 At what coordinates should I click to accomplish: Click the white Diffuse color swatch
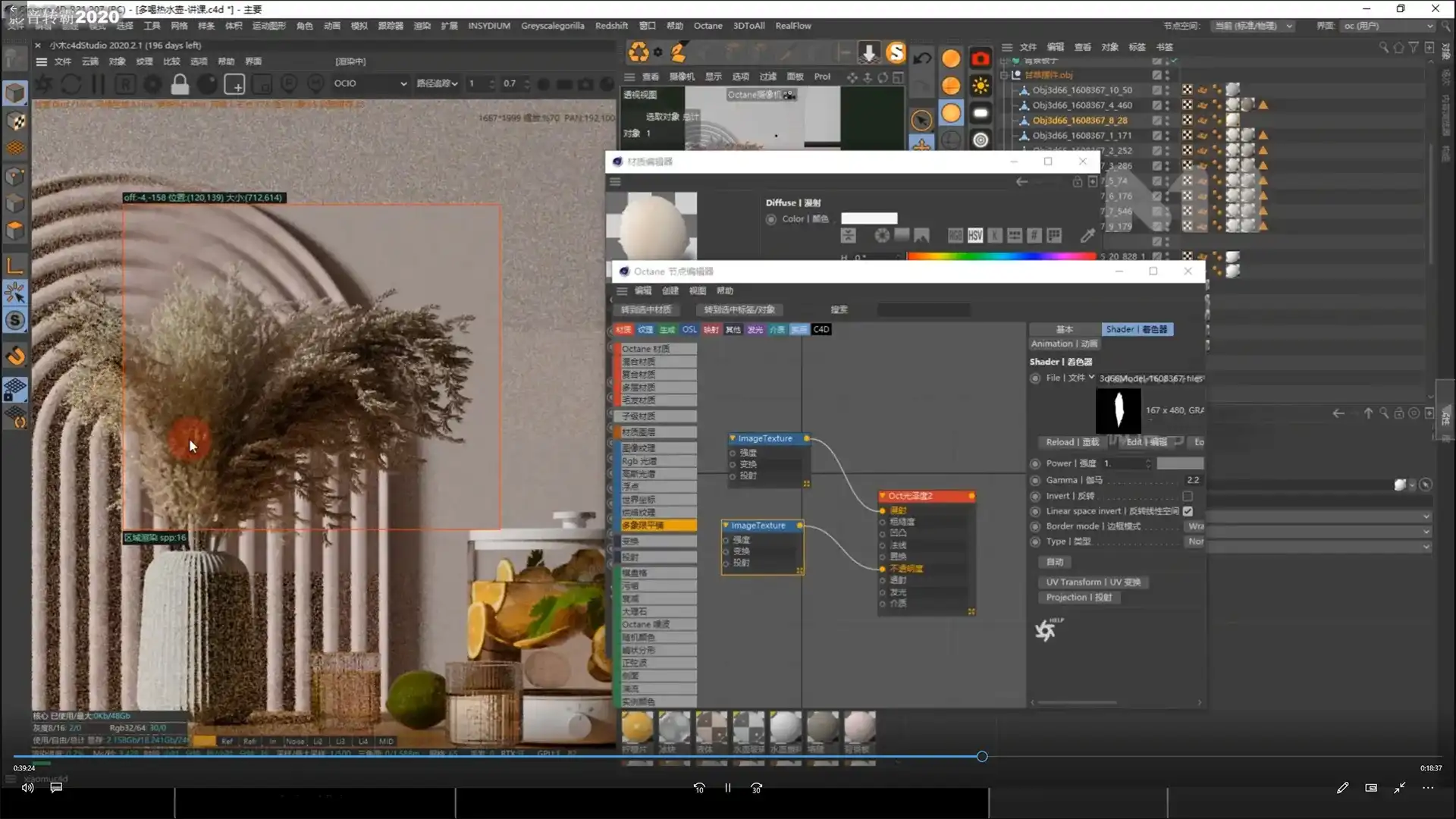869,219
